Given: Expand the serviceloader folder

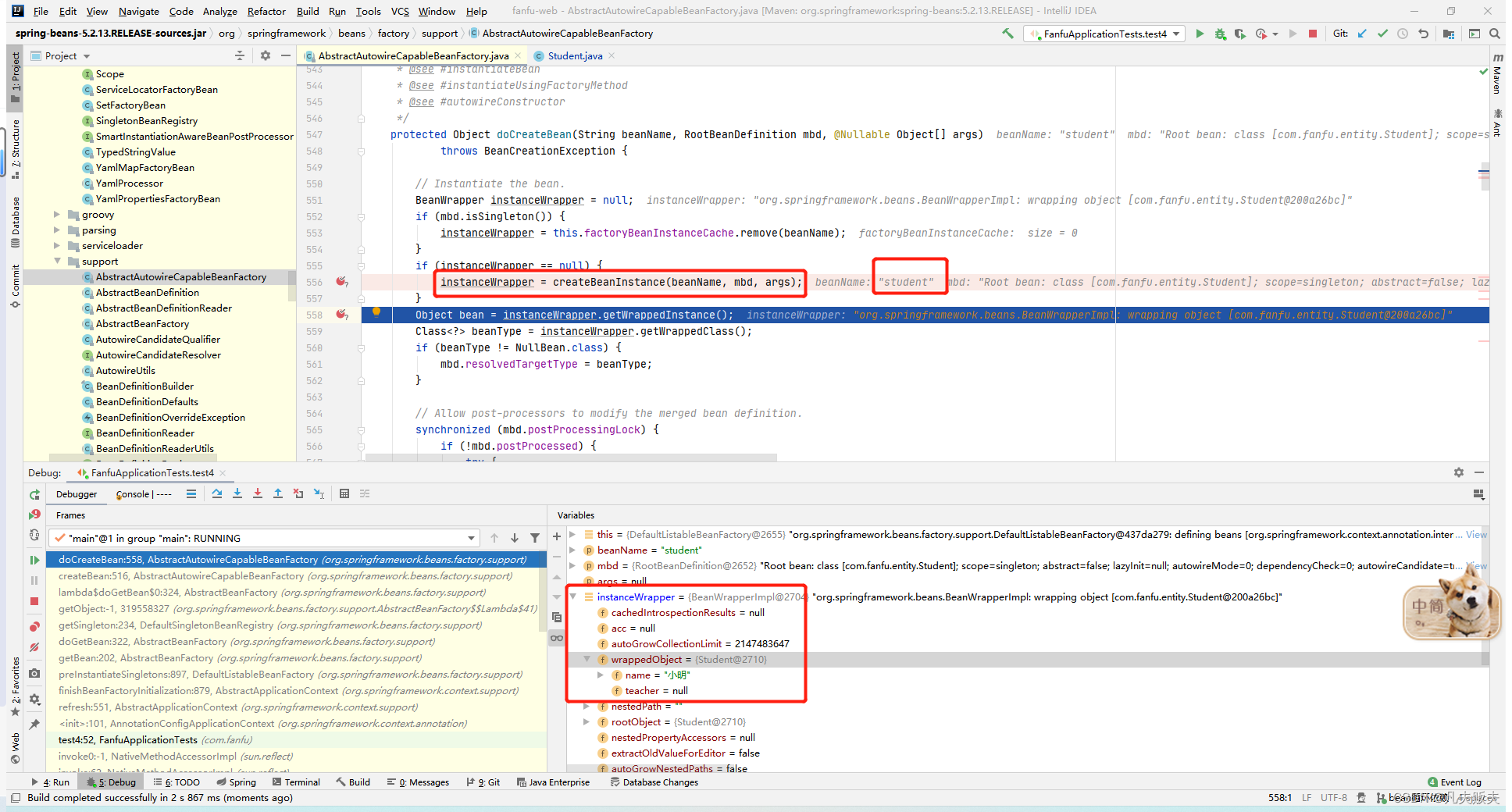Looking at the screenshot, I should (57, 245).
